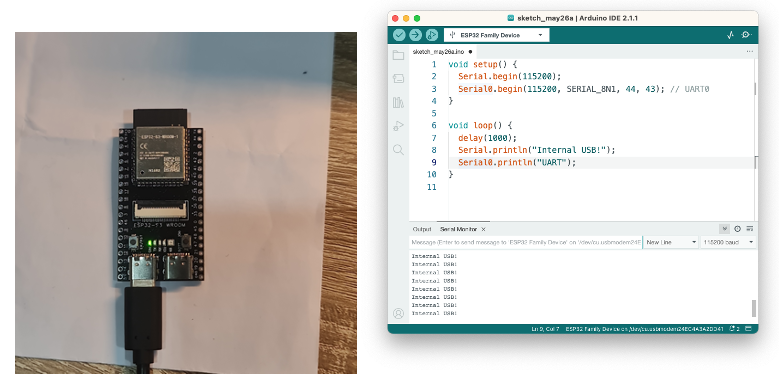This screenshot has width=779, height=383.
Task: Open the notifications bell in status bar
Action: [x=734, y=329]
